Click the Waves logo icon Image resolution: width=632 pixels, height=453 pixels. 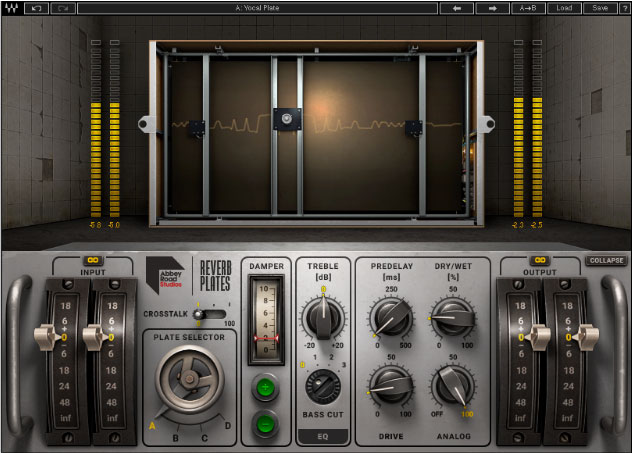click(12, 8)
